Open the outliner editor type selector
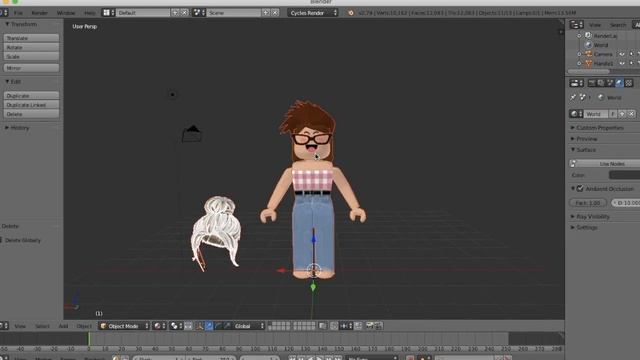The height and width of the screenshot is (360, 640). pyautogui.click(x=576, y=25)
